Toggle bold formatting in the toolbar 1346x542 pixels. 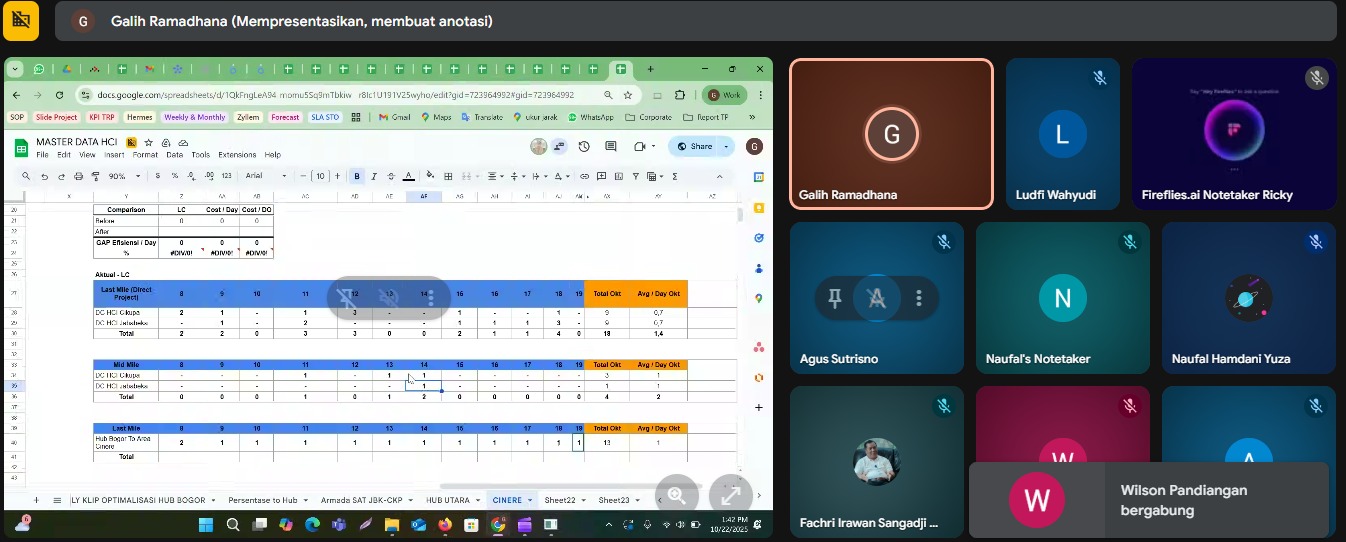pyautogui.click(x=356, y=176)
